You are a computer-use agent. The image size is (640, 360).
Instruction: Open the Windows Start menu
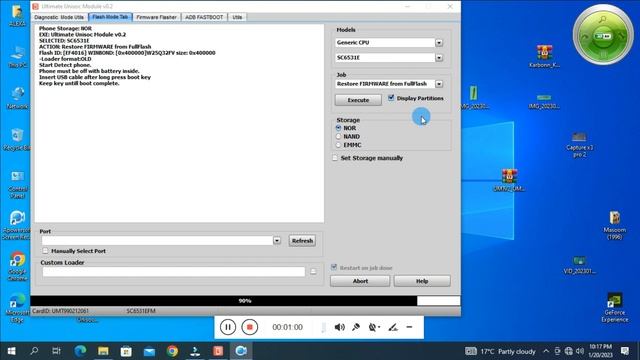pyautogui.click(x=11, y=351)
